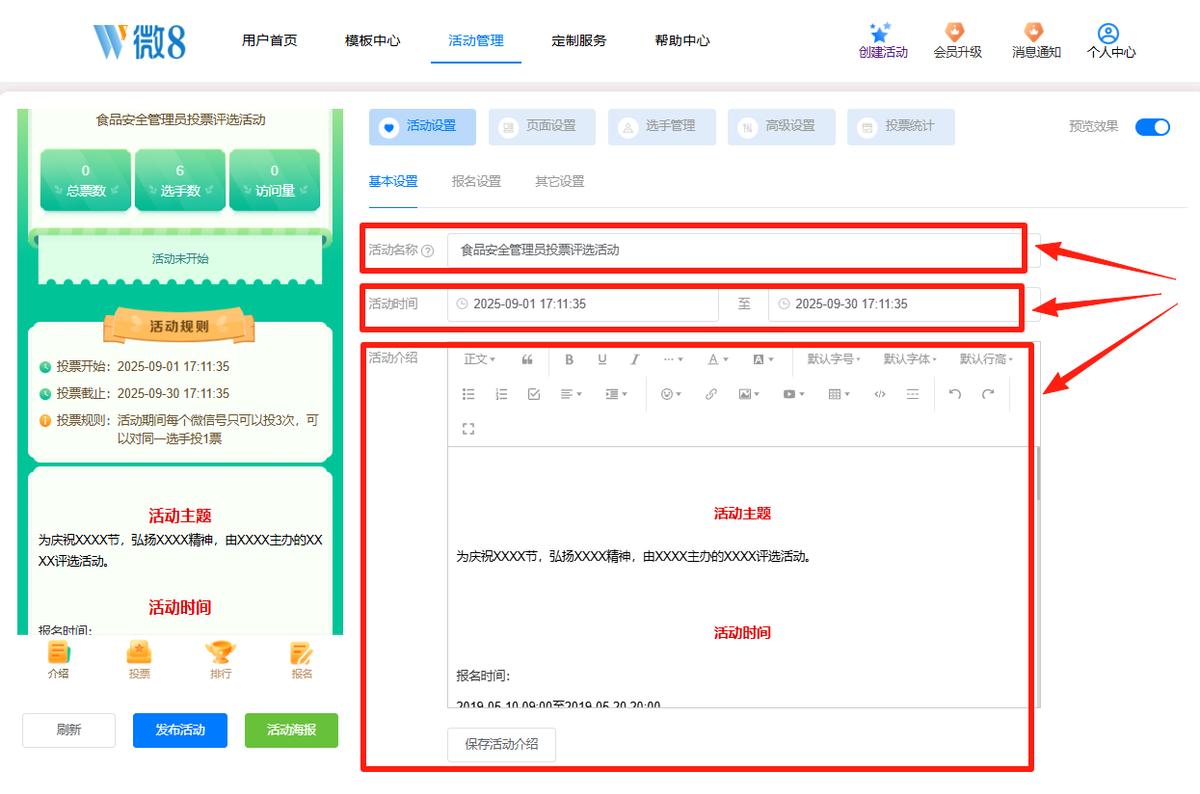Click the blue 发布活动 button

tap(180, 730)
